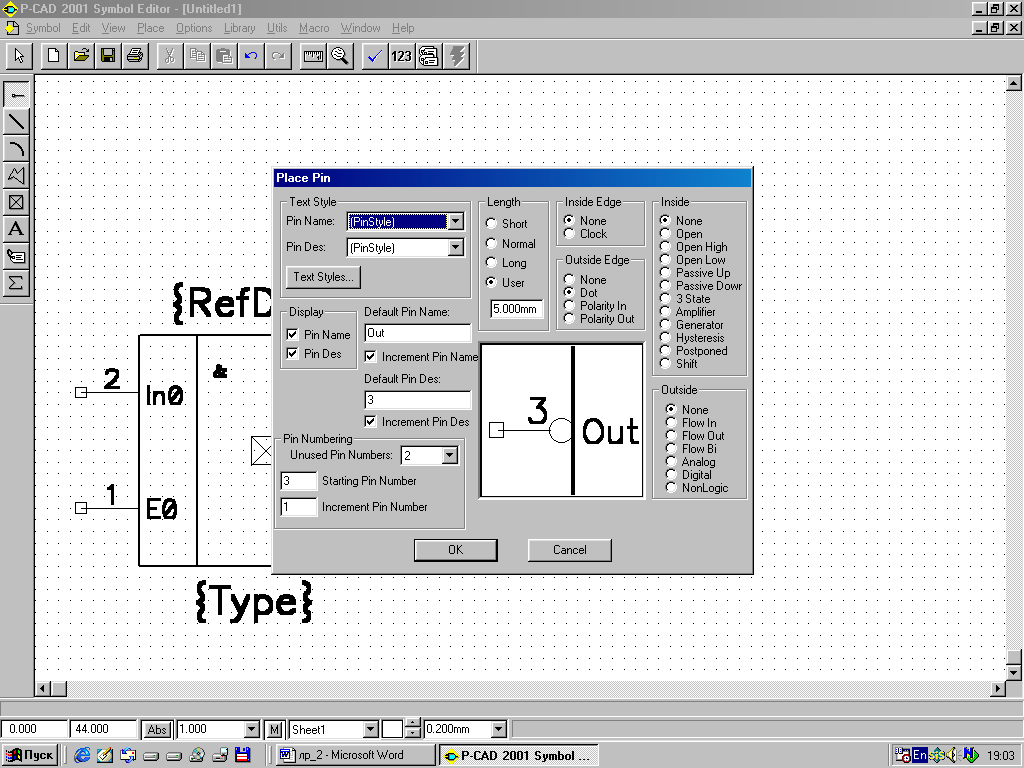
Task: Click the lightning bolt macro icon
Action: pyautogui.click(x=456, y=56)
